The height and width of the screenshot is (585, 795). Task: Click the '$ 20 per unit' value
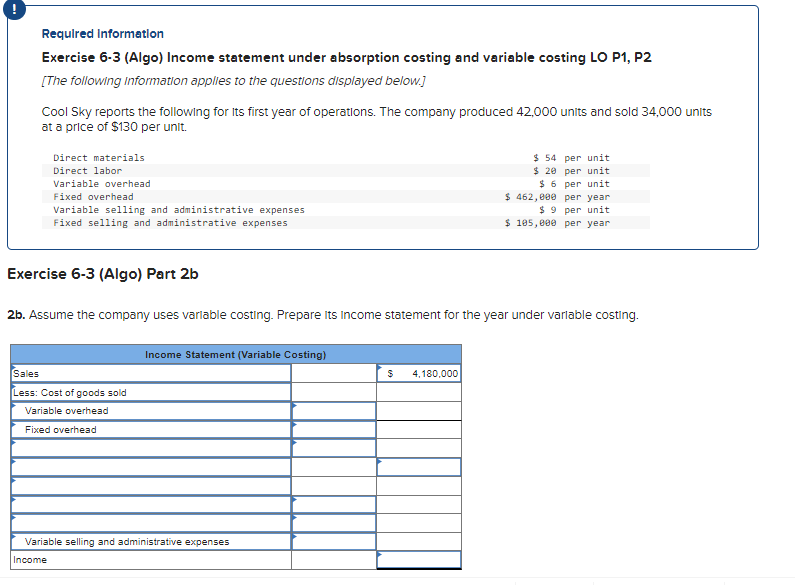(571, 171)
